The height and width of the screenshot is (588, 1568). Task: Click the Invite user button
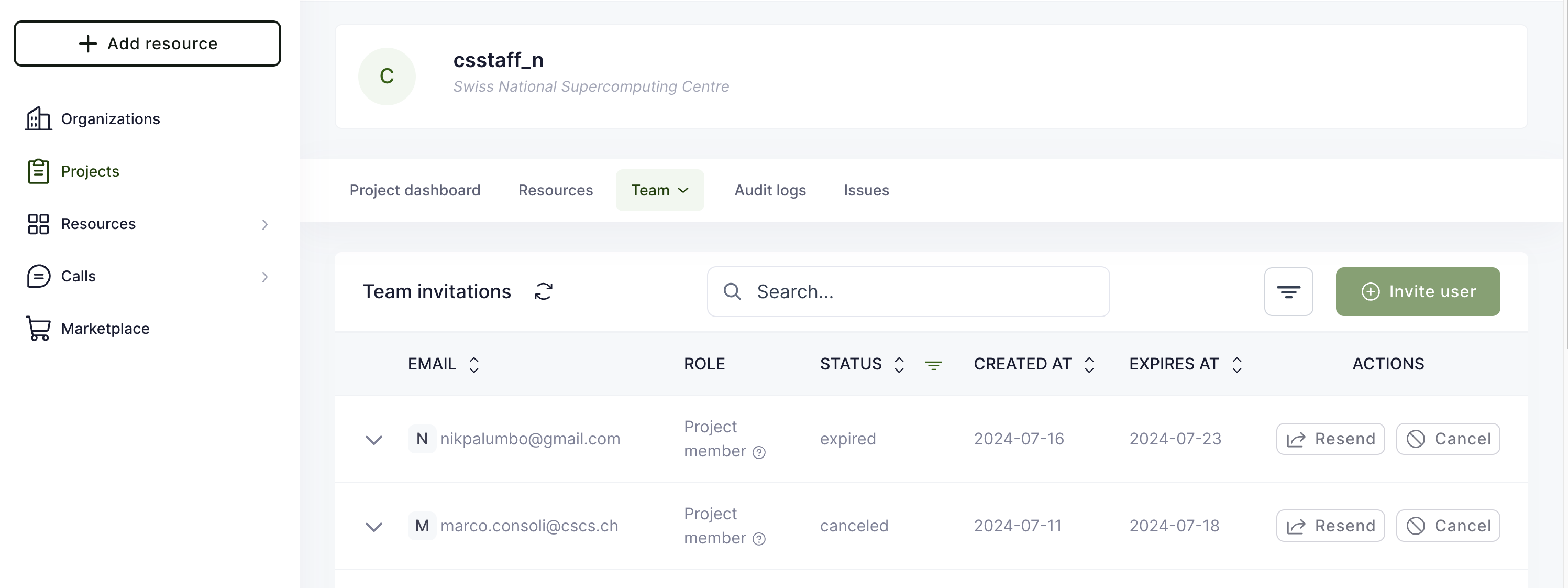(1418, 291)
